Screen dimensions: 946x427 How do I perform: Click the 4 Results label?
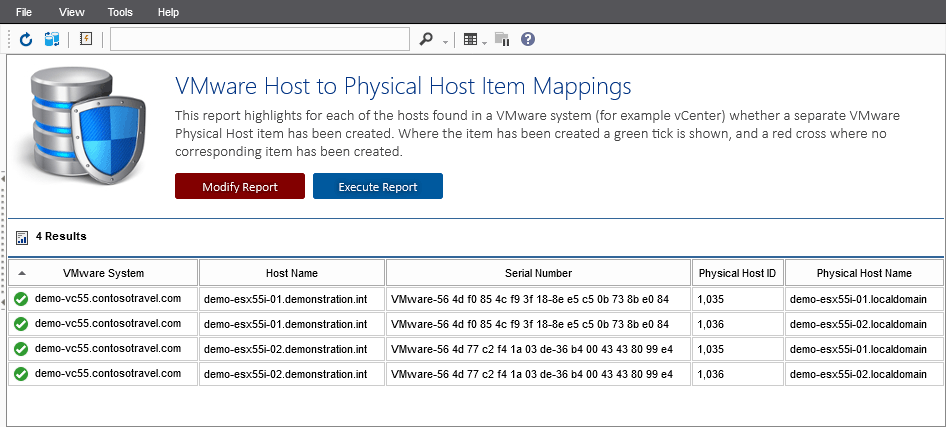tap(61, 236)
